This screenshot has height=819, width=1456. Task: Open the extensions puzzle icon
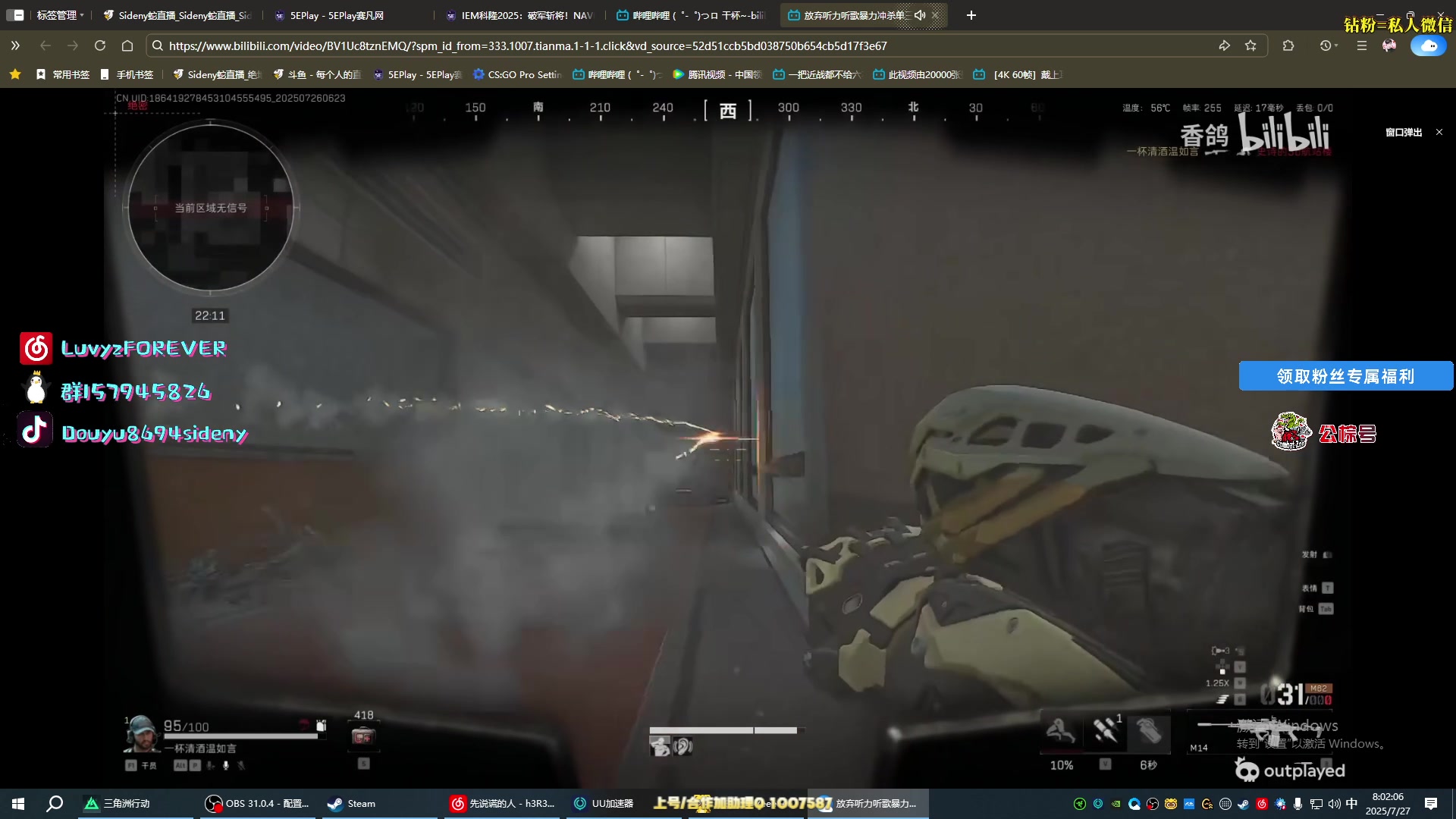1288,45
